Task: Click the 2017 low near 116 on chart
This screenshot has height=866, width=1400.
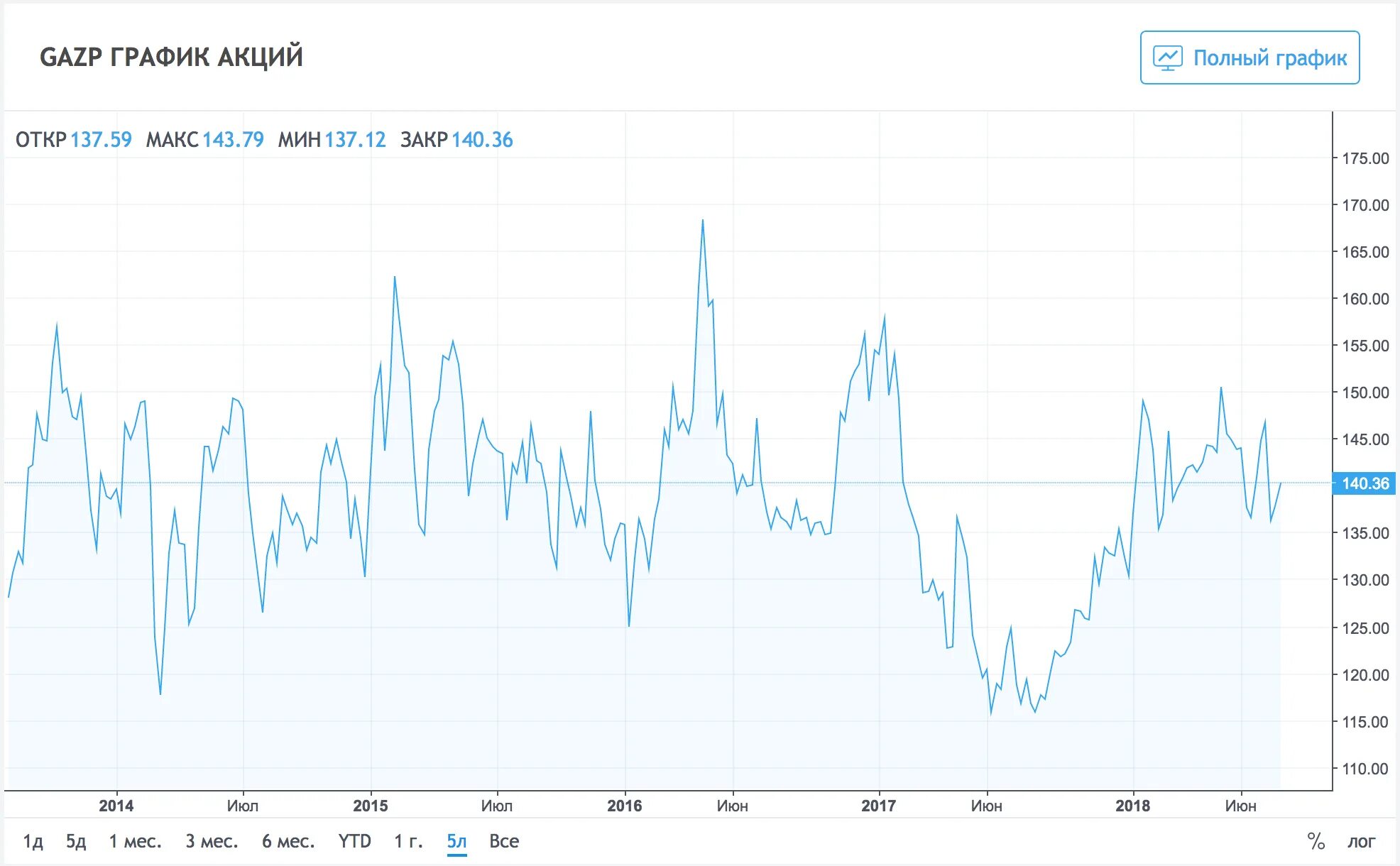Action: [991, 713]
